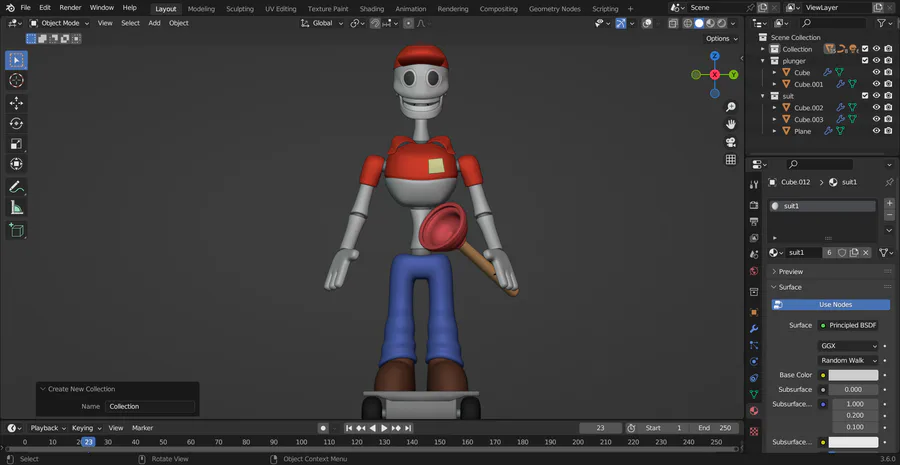The width and height of the screenshot is (900, 465).
Task: Activate the Transform tool
Action: pos(17,164)
